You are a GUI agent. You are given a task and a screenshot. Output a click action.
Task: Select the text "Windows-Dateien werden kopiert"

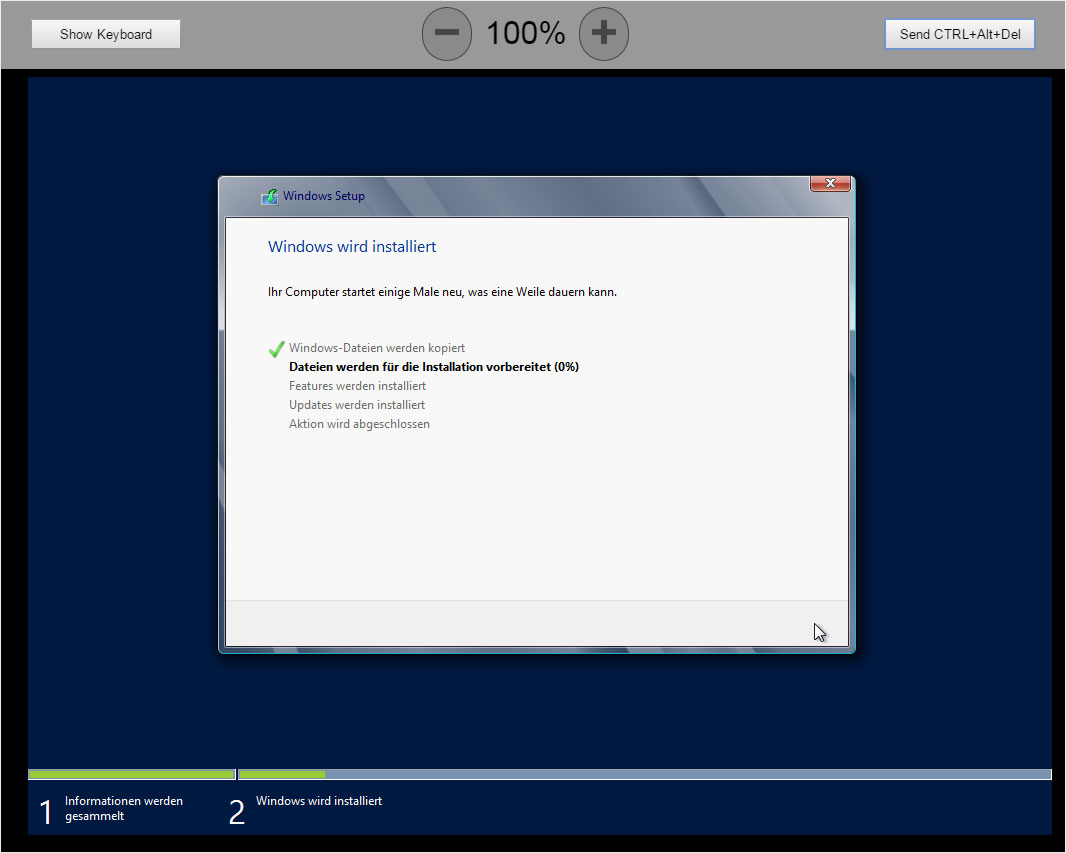click(x=377, y=348)
